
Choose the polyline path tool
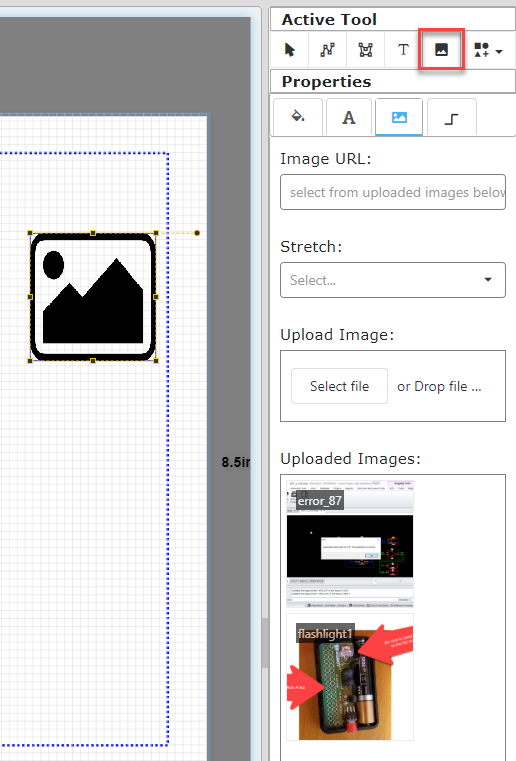point(328,50)
